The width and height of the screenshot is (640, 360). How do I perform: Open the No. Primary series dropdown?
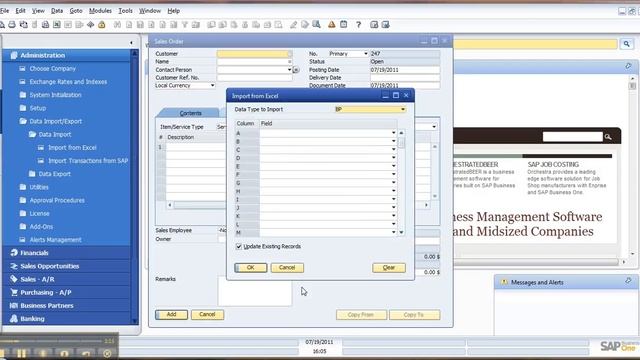[366, 53]
